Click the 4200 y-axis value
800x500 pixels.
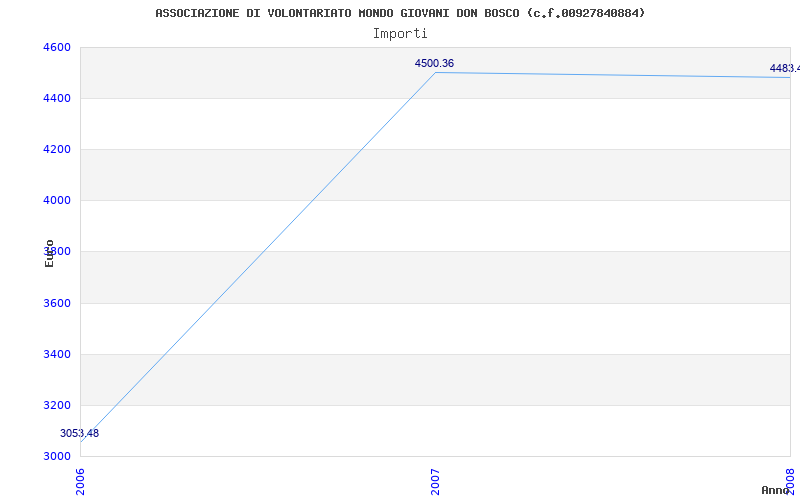tap(55, 149)
